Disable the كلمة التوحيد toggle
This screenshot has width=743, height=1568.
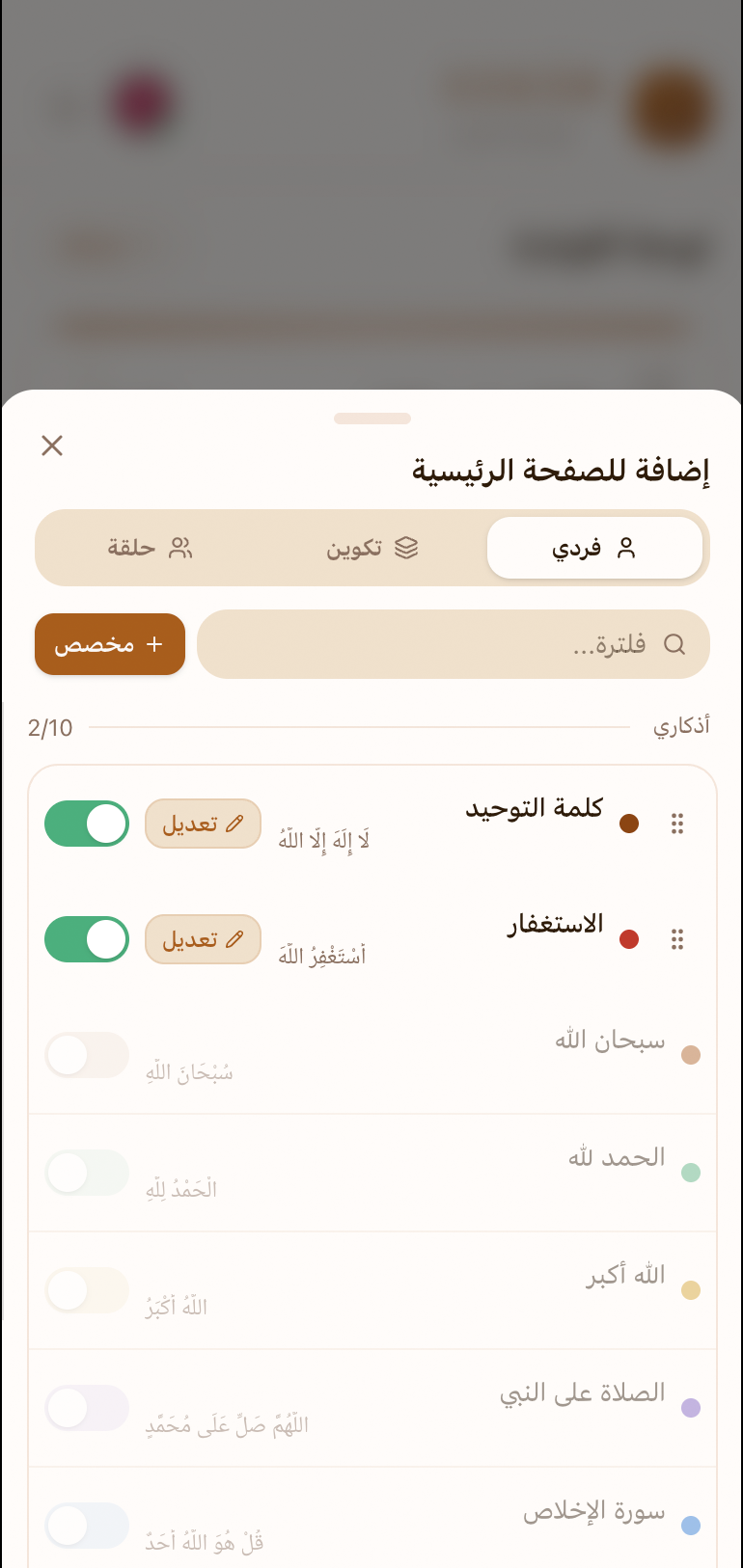pos(87,824)
